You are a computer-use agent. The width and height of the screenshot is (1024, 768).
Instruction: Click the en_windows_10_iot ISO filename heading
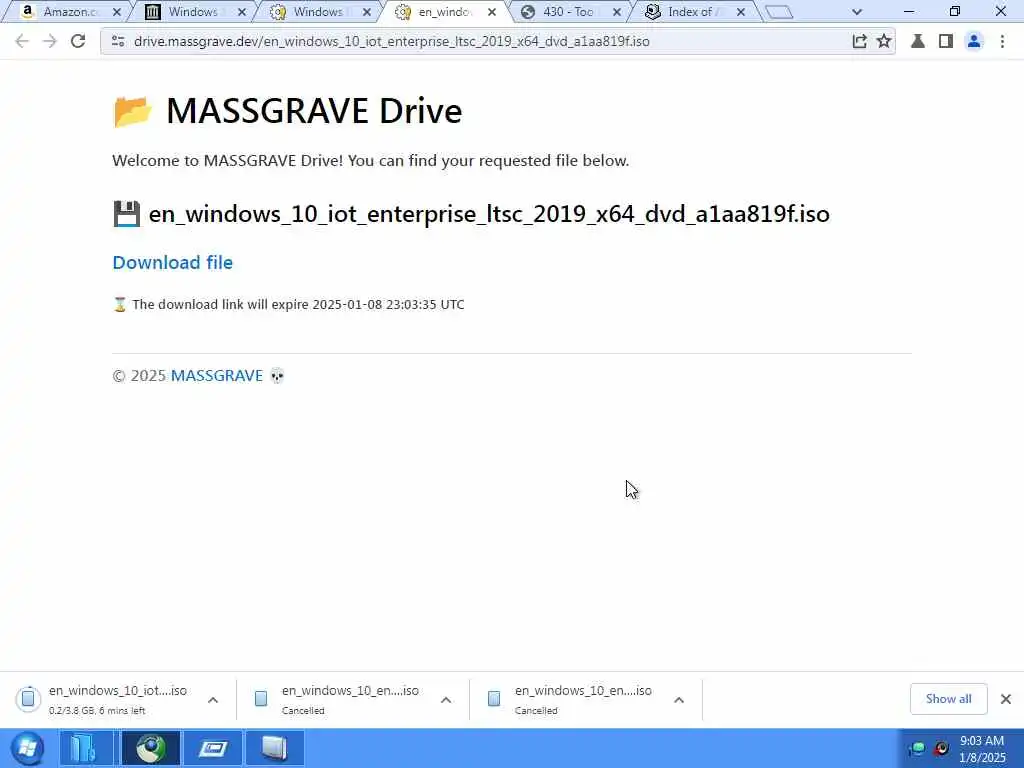[x=489, y=214]
